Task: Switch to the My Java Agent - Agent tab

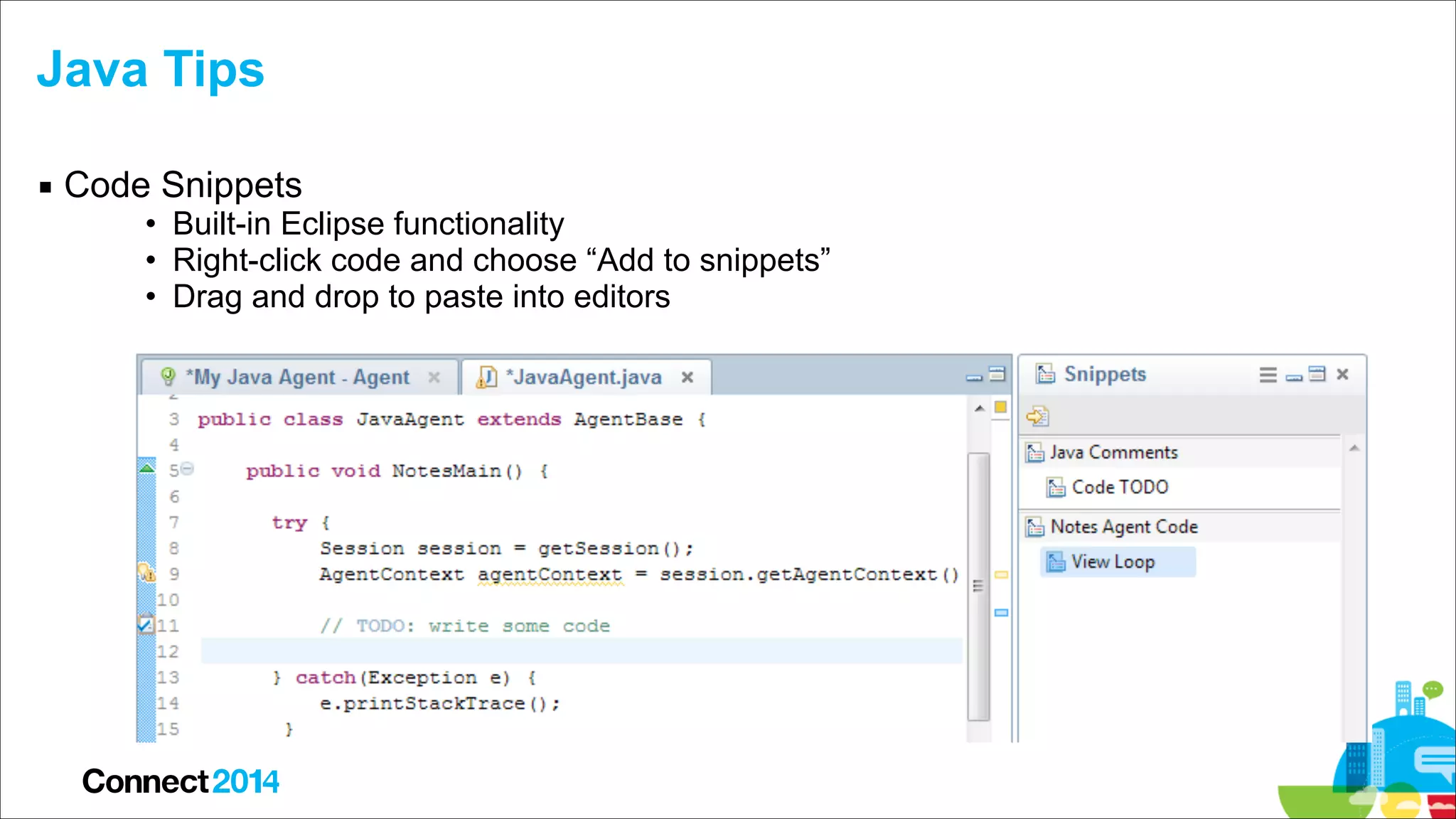Action: 299,377
